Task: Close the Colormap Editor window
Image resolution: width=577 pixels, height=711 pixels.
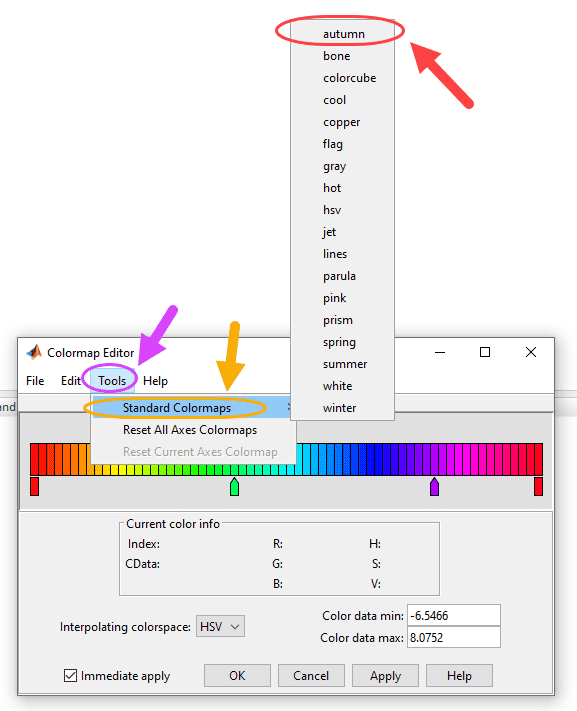Action: [531, 352]
